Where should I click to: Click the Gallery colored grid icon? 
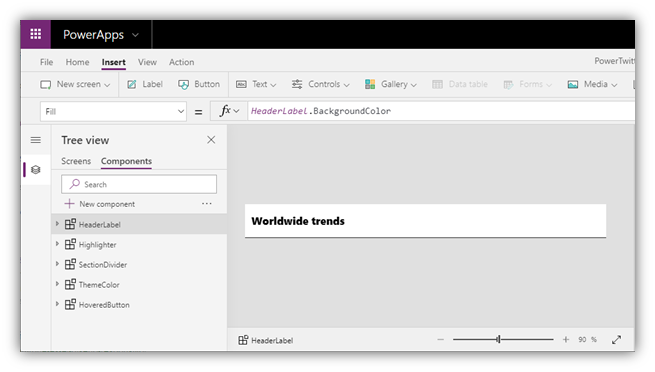(370, 84)
